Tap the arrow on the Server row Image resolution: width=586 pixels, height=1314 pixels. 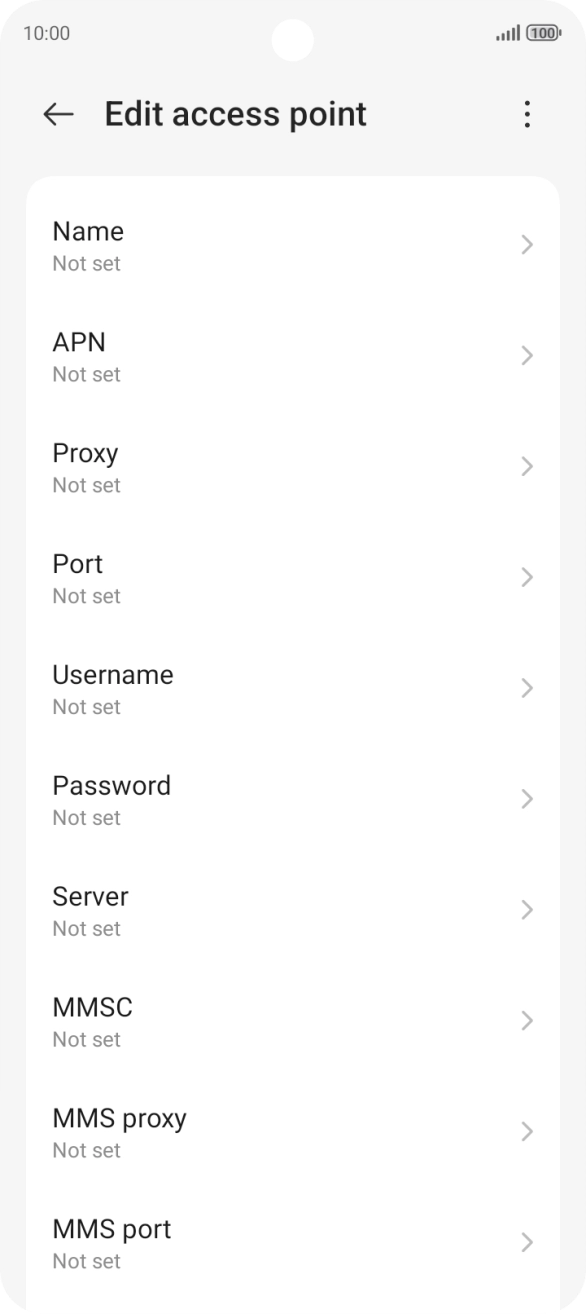(x=527, y=911)
